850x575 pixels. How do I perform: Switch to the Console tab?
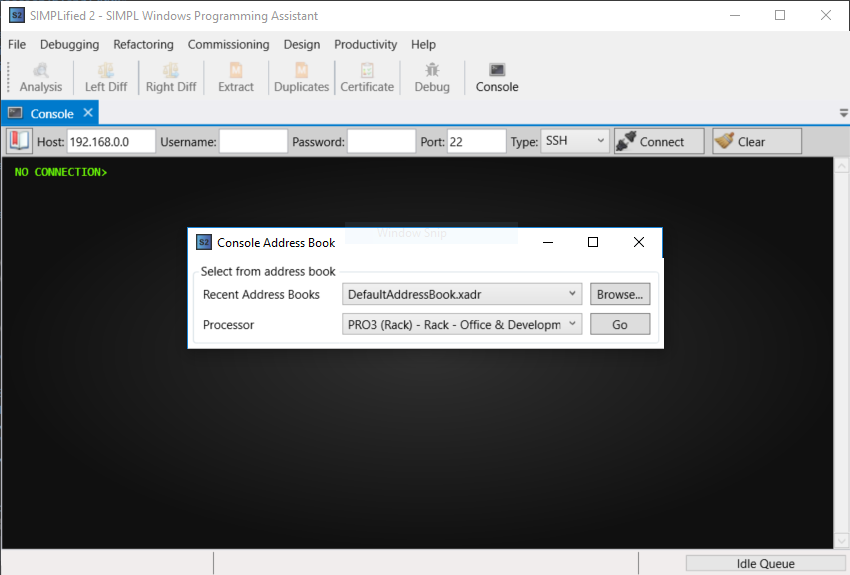[x=51, y=114]
